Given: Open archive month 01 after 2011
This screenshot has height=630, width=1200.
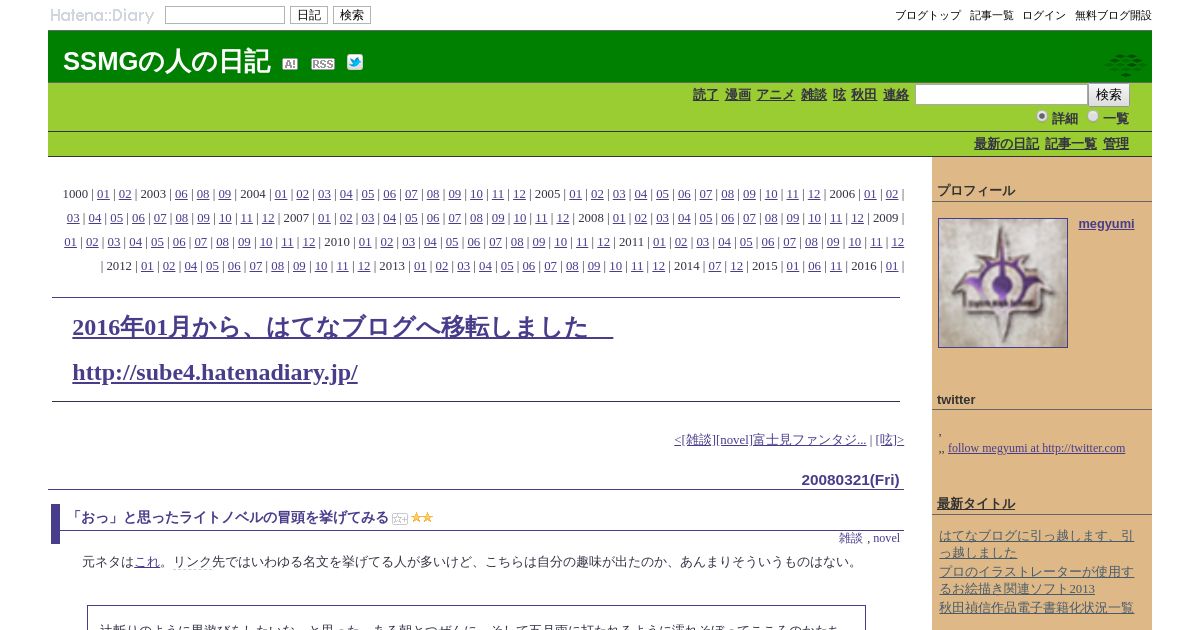Looking at the screenshot, I should pyautogui.click(x=659, y=242).
